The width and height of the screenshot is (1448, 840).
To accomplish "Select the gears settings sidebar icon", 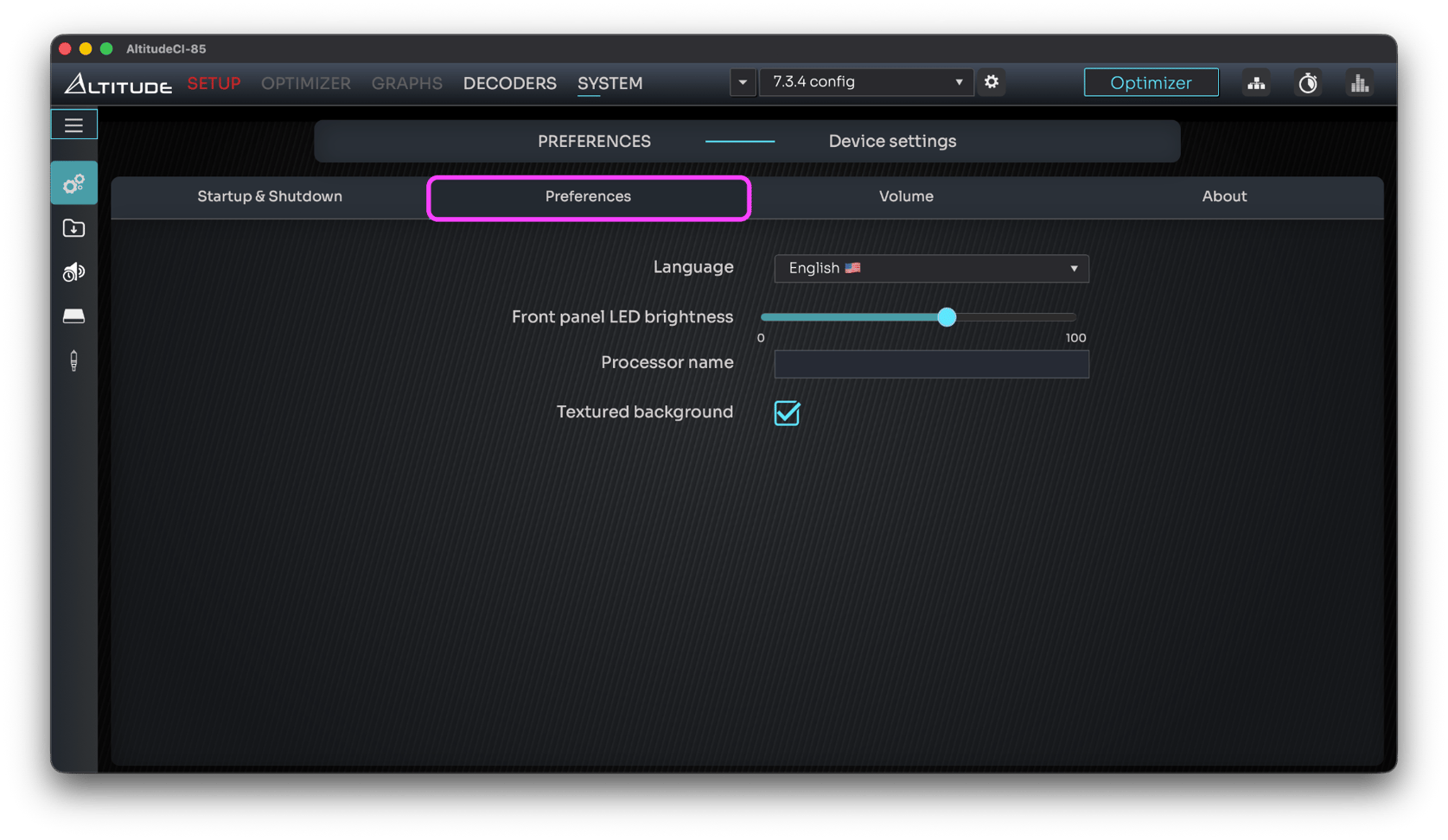I will (73, 183).
